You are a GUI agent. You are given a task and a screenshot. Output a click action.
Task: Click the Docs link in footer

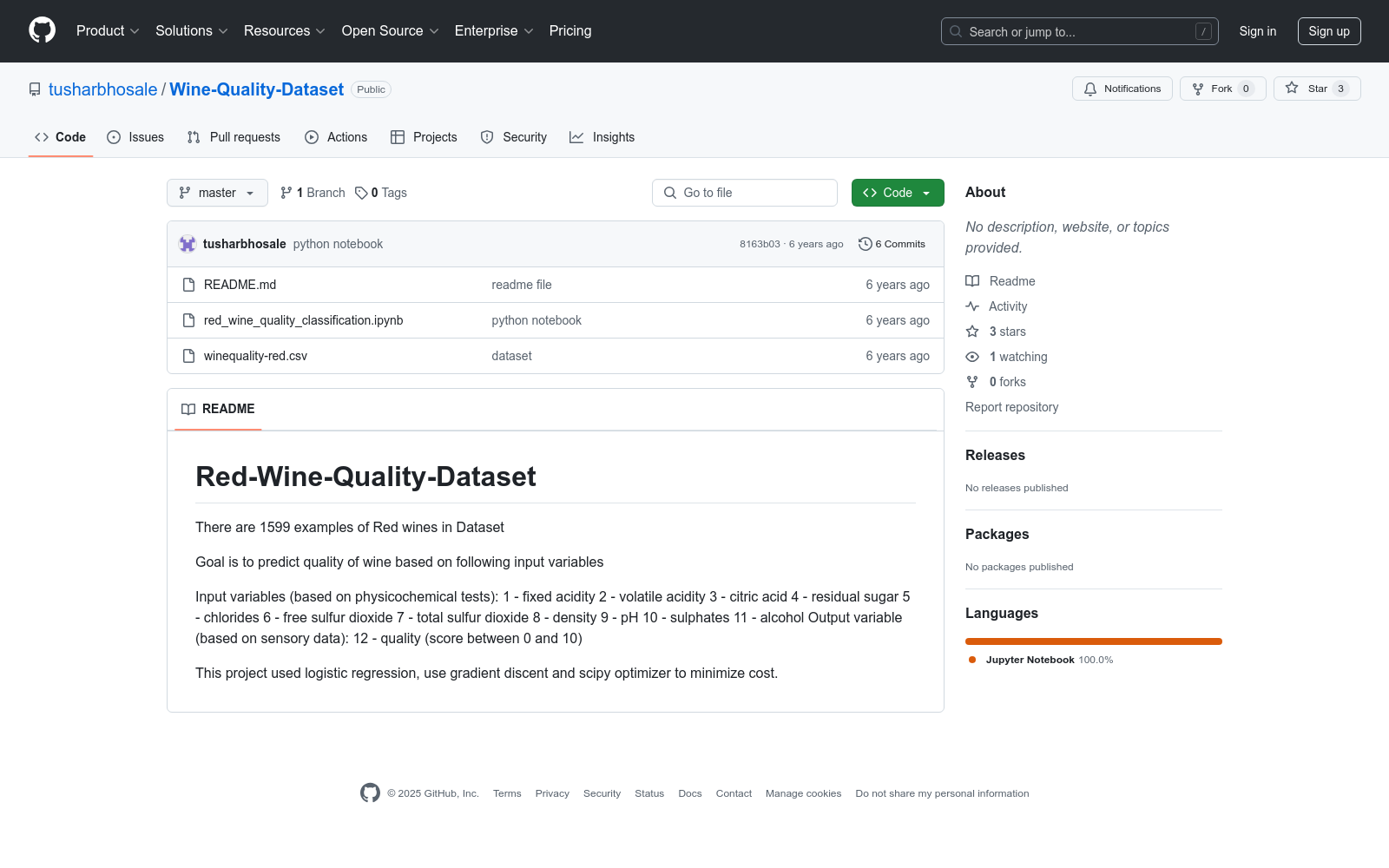pyautogui.click(x=690, y=793)
